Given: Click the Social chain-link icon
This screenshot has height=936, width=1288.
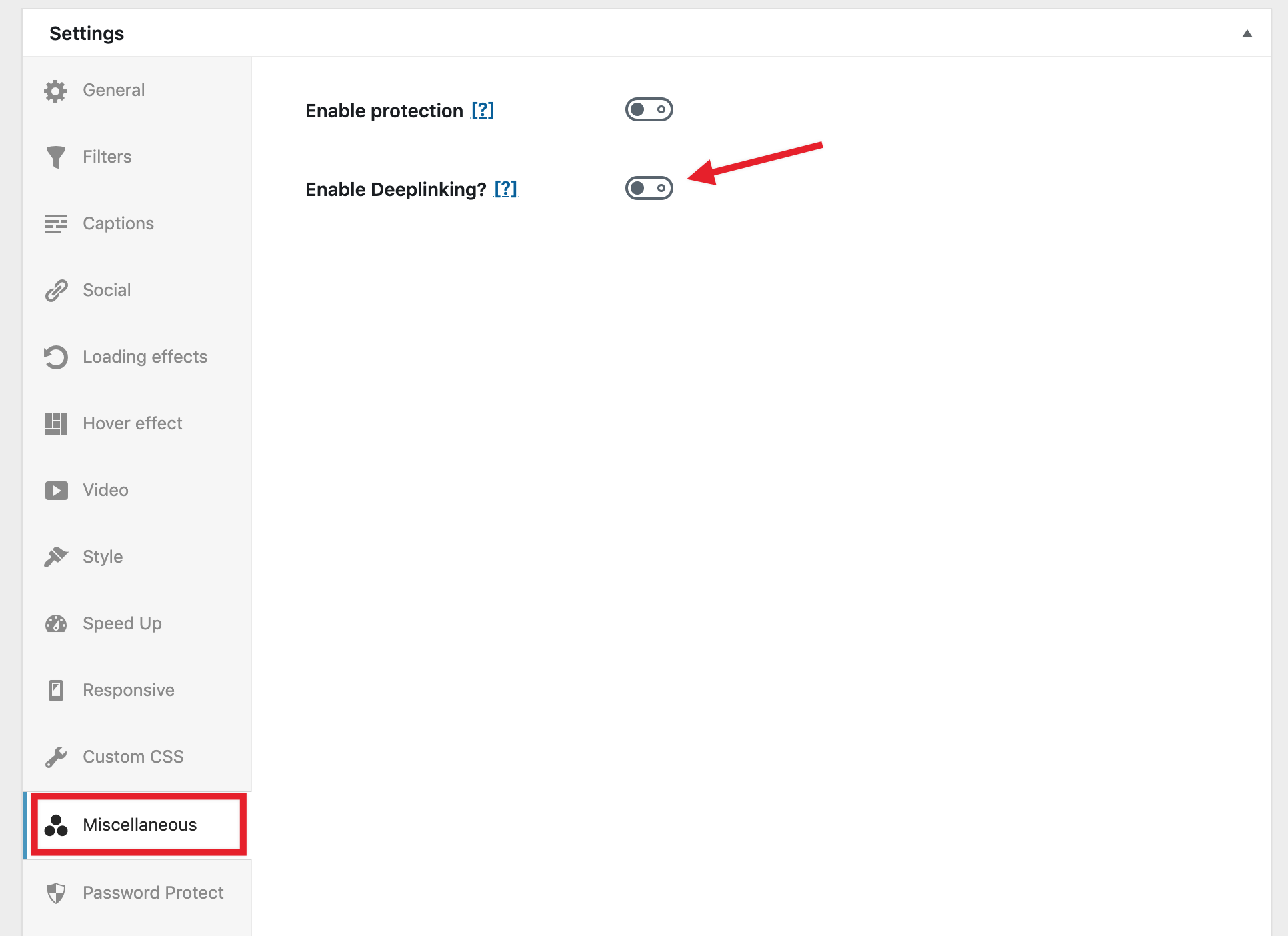Looking at the screenshot, I should click(55, 291).
